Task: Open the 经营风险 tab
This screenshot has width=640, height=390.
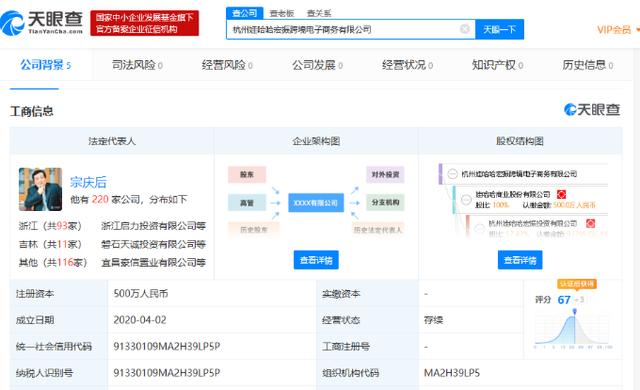Action: 227,65
